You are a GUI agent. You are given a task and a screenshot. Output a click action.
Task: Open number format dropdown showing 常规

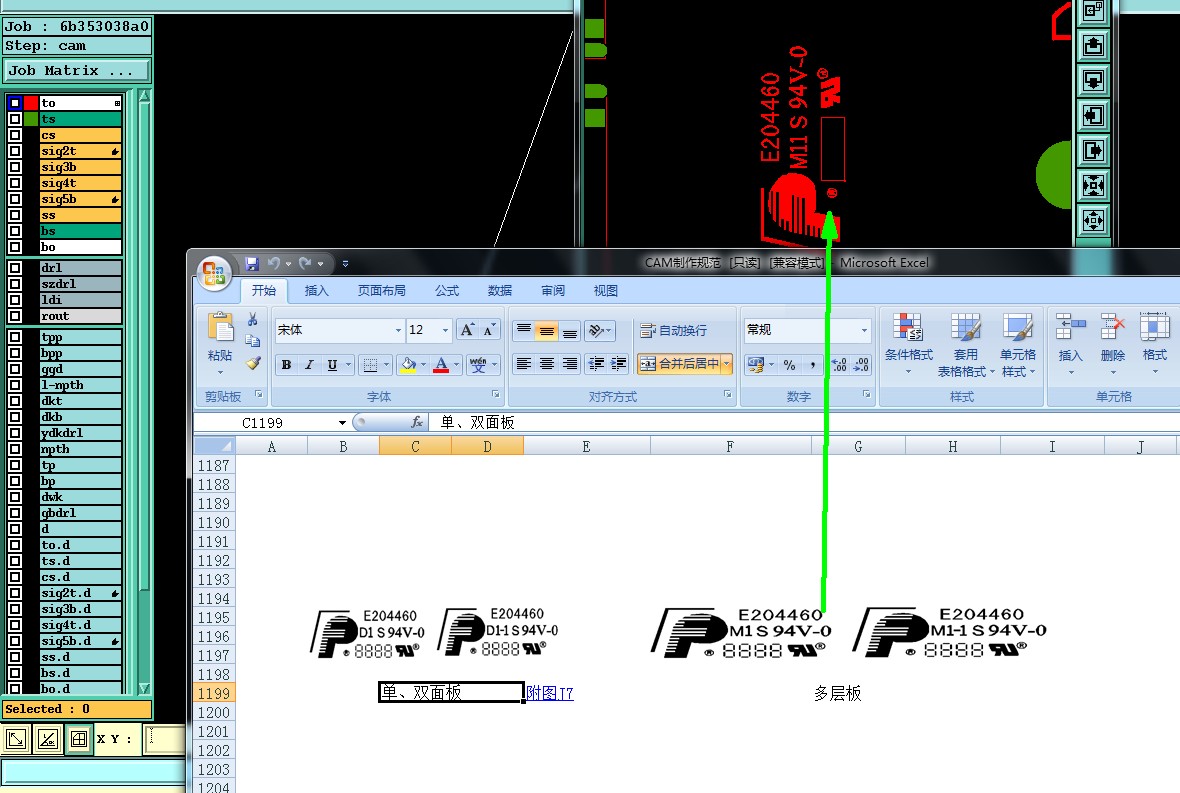tap(864, 330)
